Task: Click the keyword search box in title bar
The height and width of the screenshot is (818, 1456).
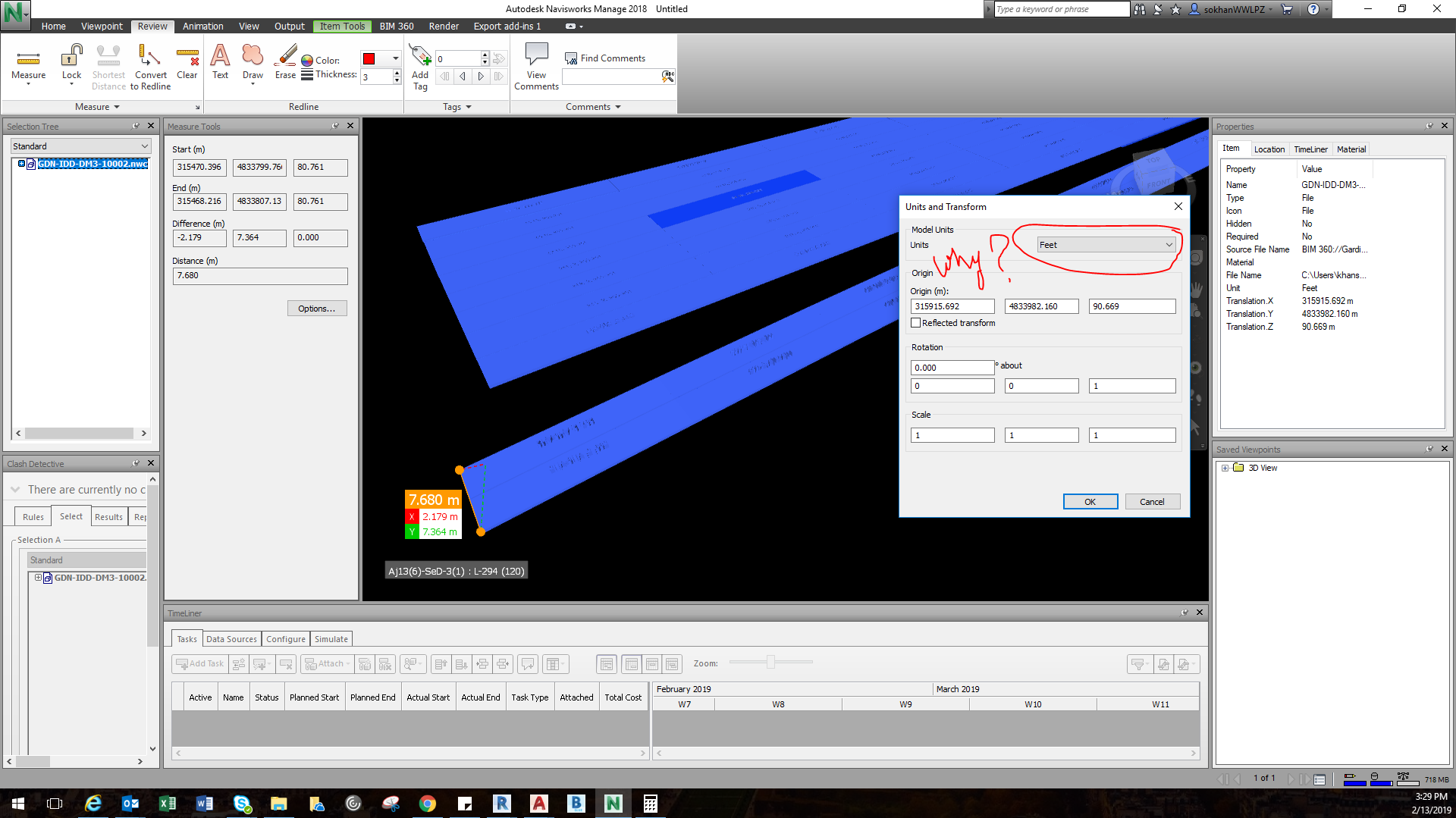Action: click(x=1062, y=9)
